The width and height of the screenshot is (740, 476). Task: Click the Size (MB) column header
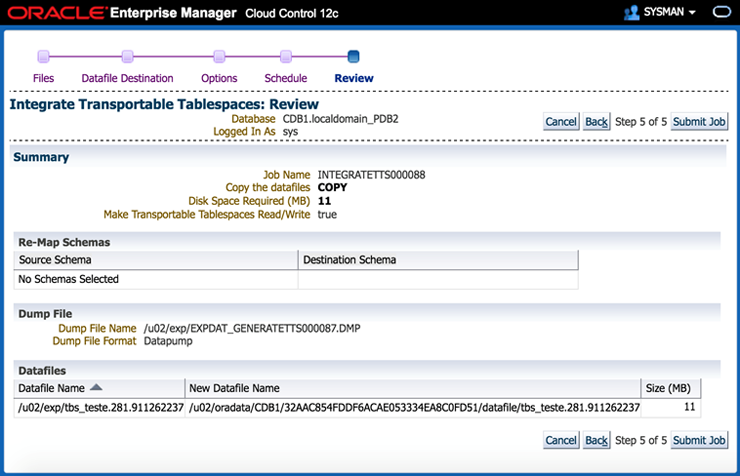click(671, 388)
